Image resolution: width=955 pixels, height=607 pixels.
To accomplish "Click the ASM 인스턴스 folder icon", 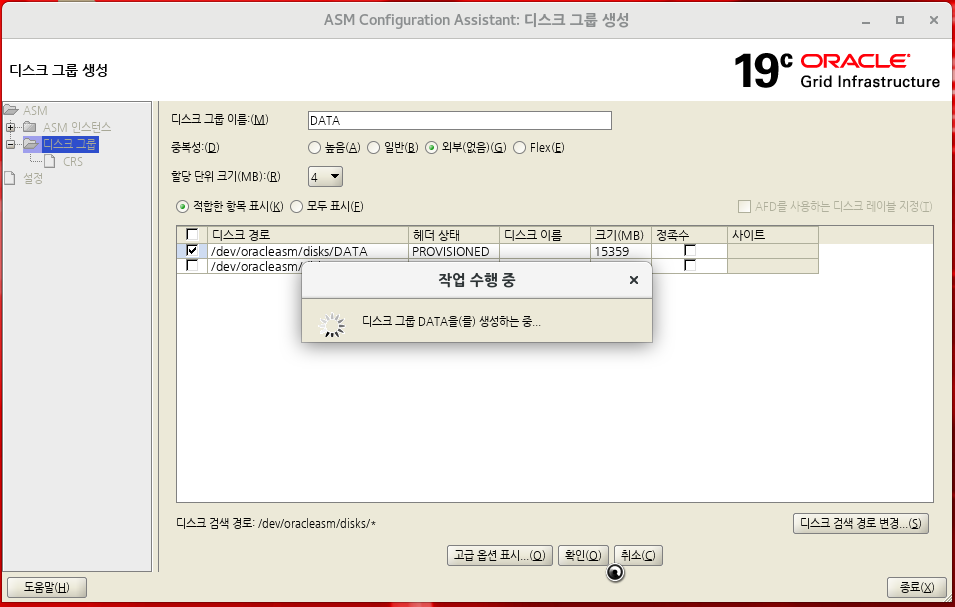I will coord(30,127).
